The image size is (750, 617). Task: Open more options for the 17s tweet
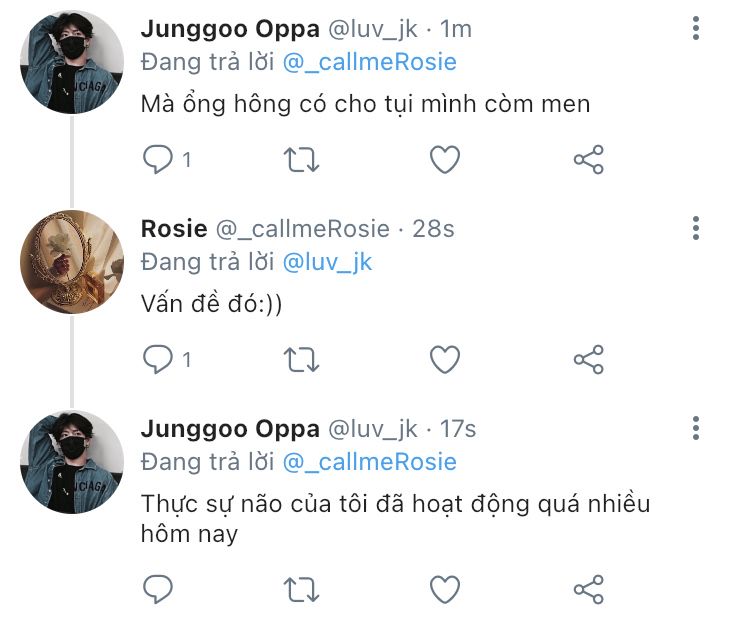[x=696, y=428]
